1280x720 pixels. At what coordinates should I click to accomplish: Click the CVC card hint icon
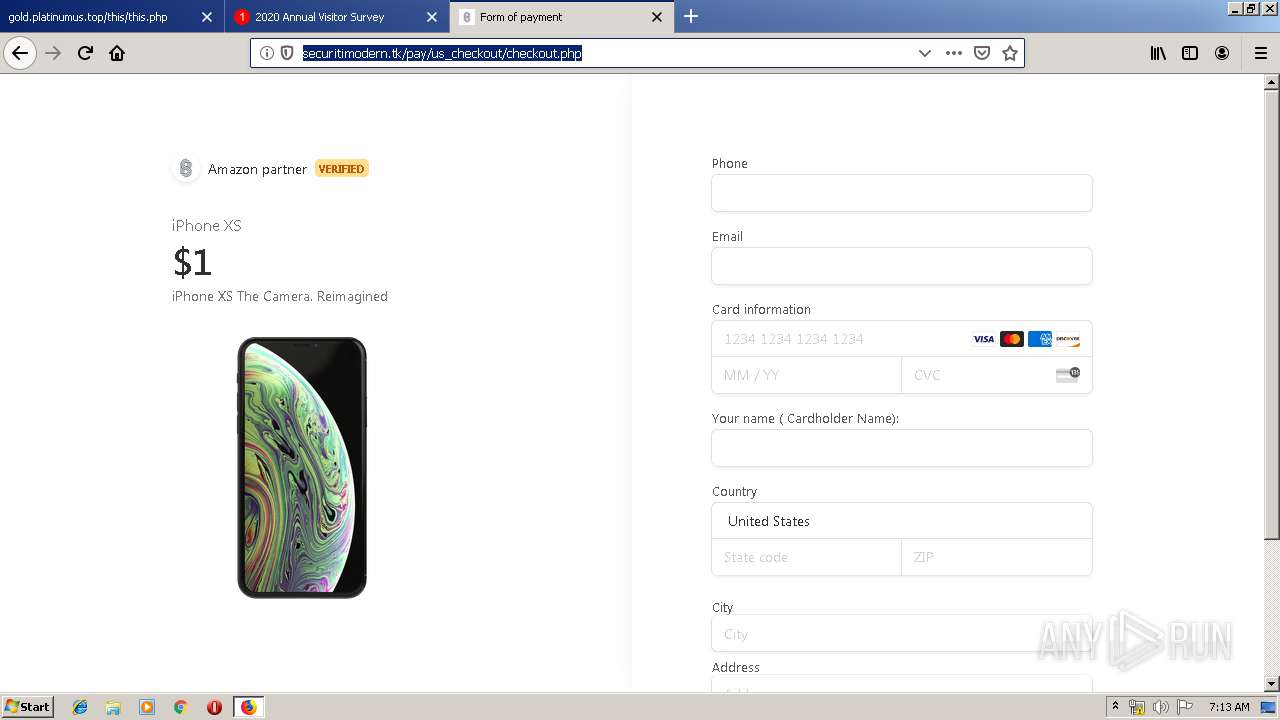click(x=1068, y=375)
